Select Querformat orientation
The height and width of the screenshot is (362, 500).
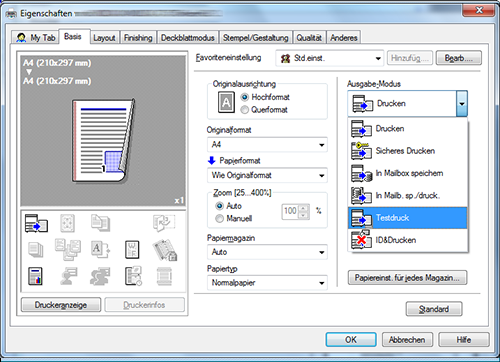264,110
